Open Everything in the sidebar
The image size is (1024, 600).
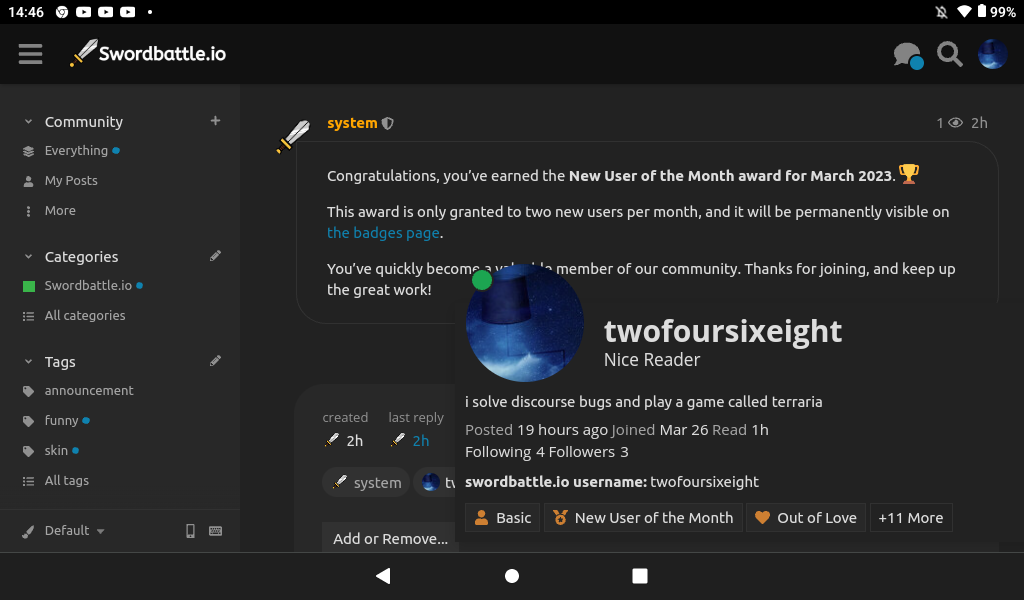[x=76, y=151]
